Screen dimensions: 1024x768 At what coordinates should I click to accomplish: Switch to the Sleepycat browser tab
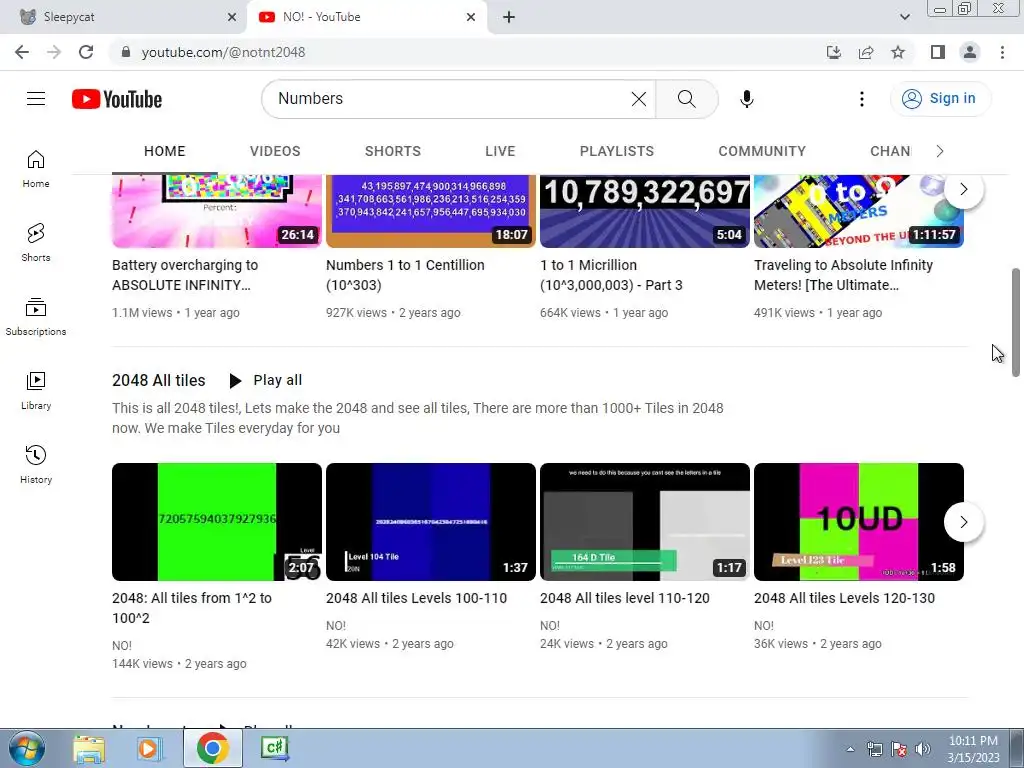click(x=124, y=17)
